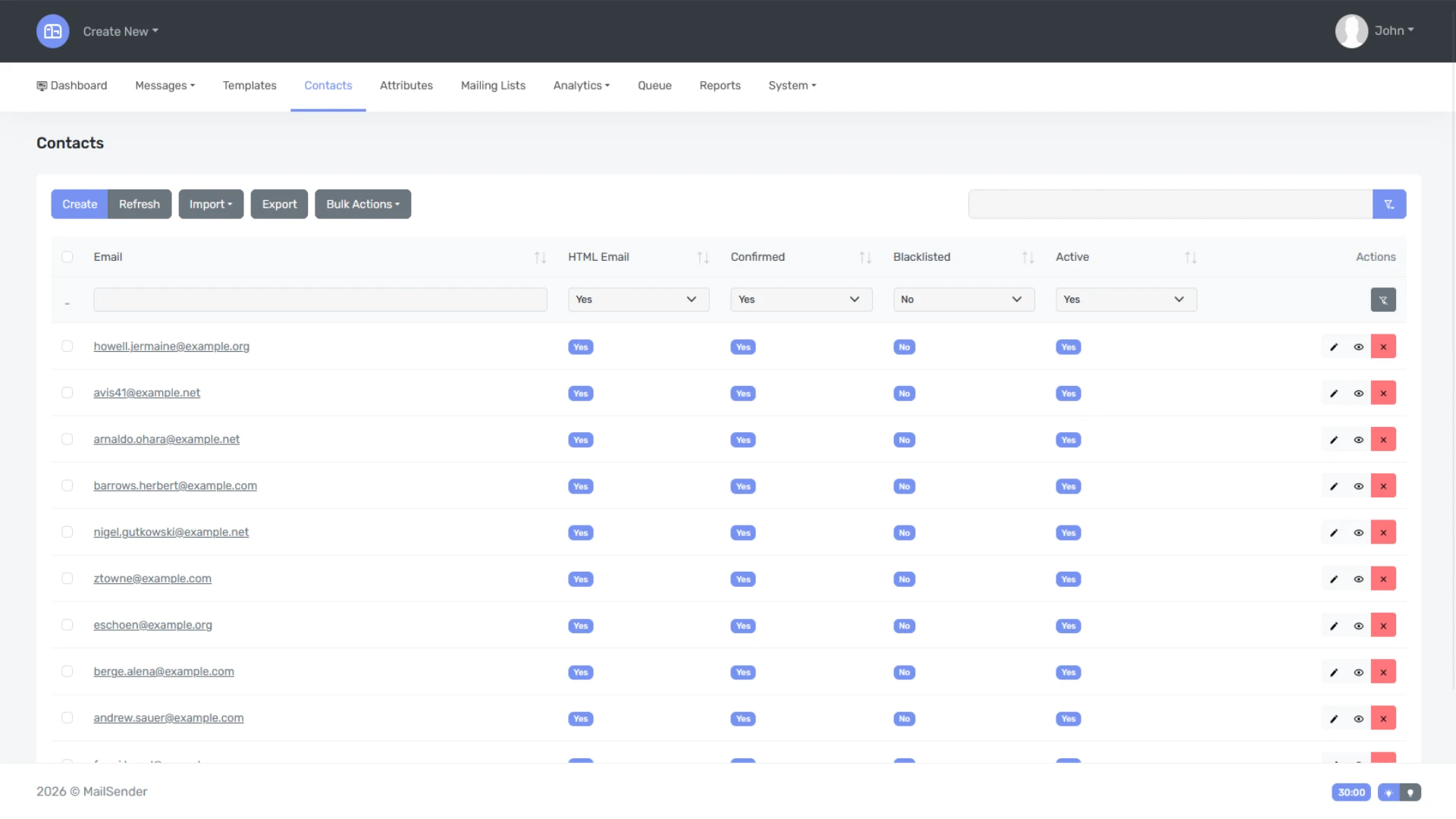Open the Templates page
The width and height of the screenshot is (1456, 819).
point(249,86)
